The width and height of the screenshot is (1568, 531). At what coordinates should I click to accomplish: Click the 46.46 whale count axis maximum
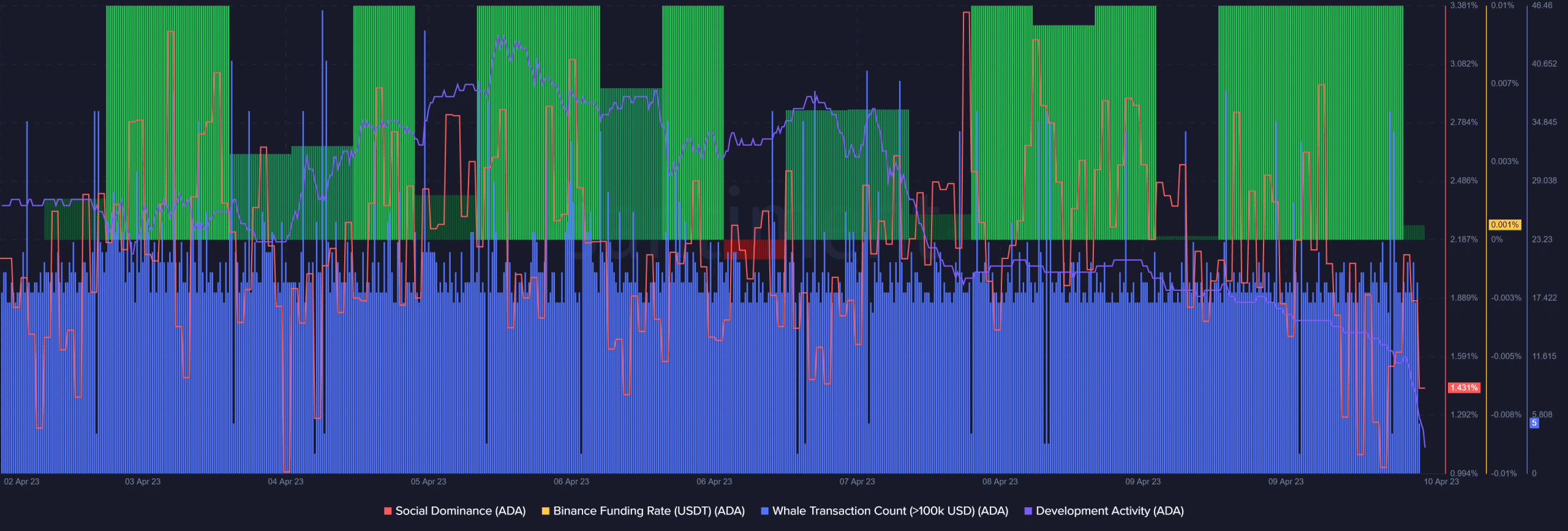(x=1542, y=6)
